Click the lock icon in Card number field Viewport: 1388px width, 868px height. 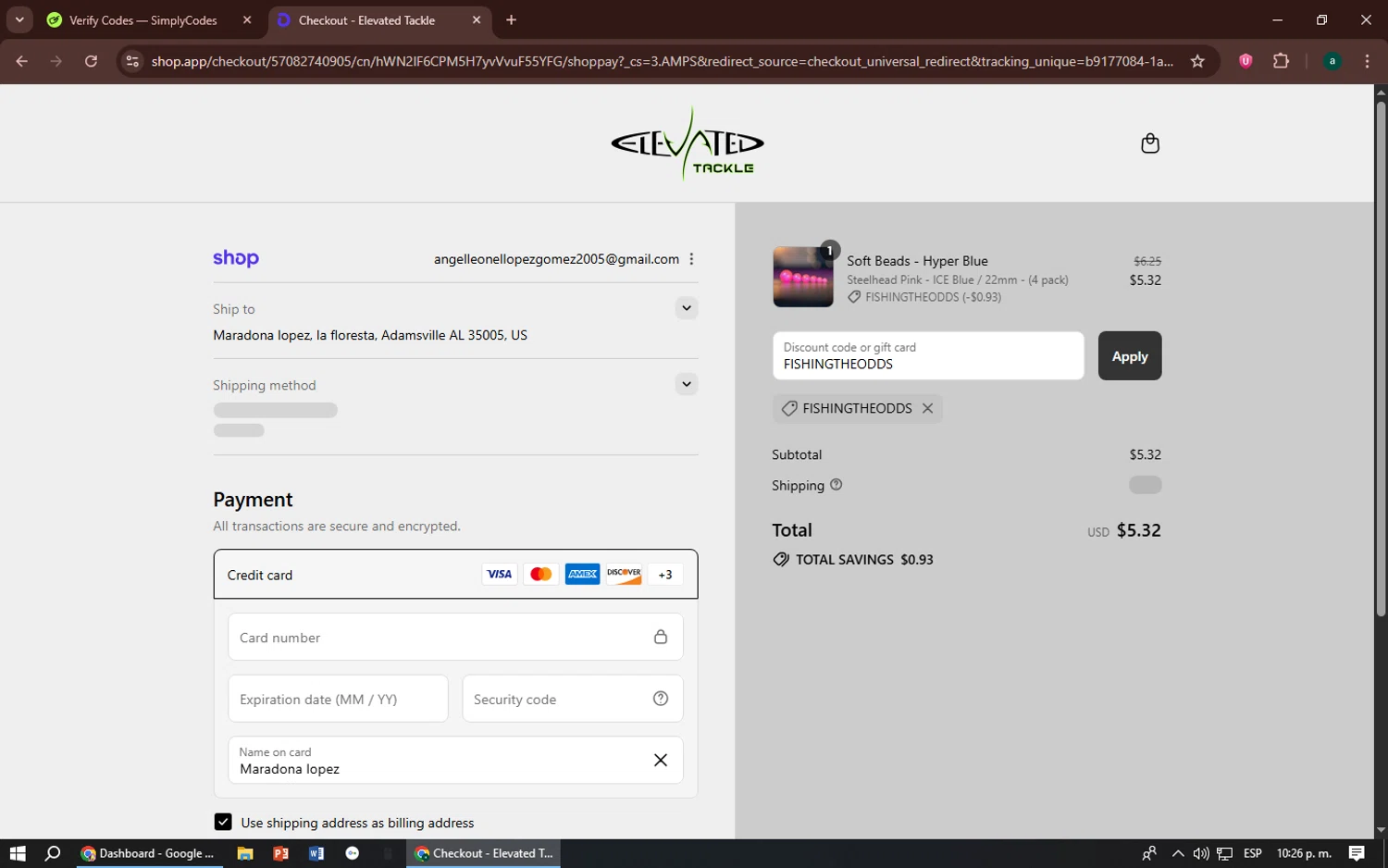click(661, 637)
